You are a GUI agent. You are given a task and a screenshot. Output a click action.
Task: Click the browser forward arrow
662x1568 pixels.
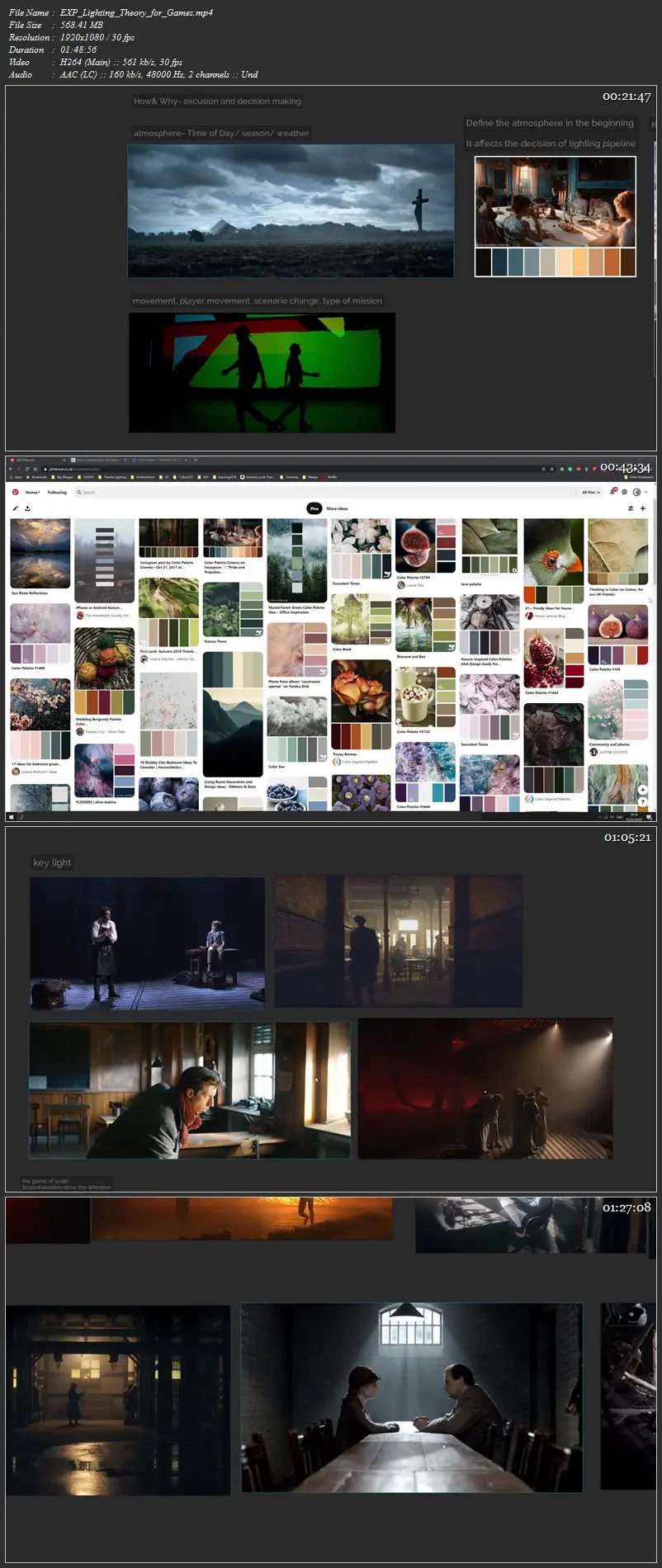coord(18,469)
